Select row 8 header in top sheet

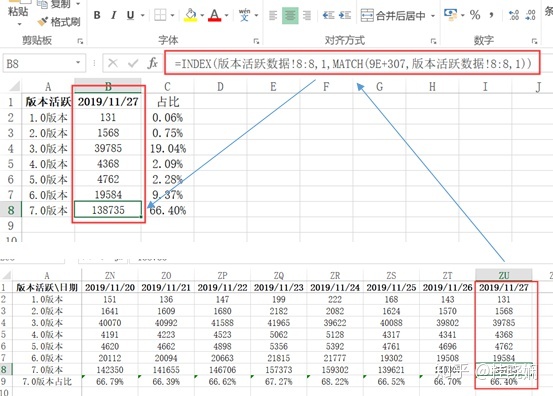(11, 210)
